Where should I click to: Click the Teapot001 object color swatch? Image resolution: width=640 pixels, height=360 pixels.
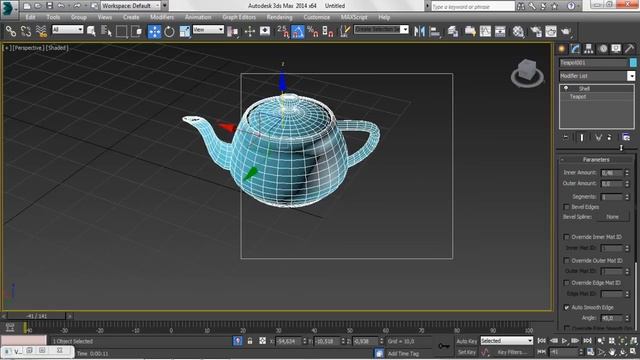[633, 62]
